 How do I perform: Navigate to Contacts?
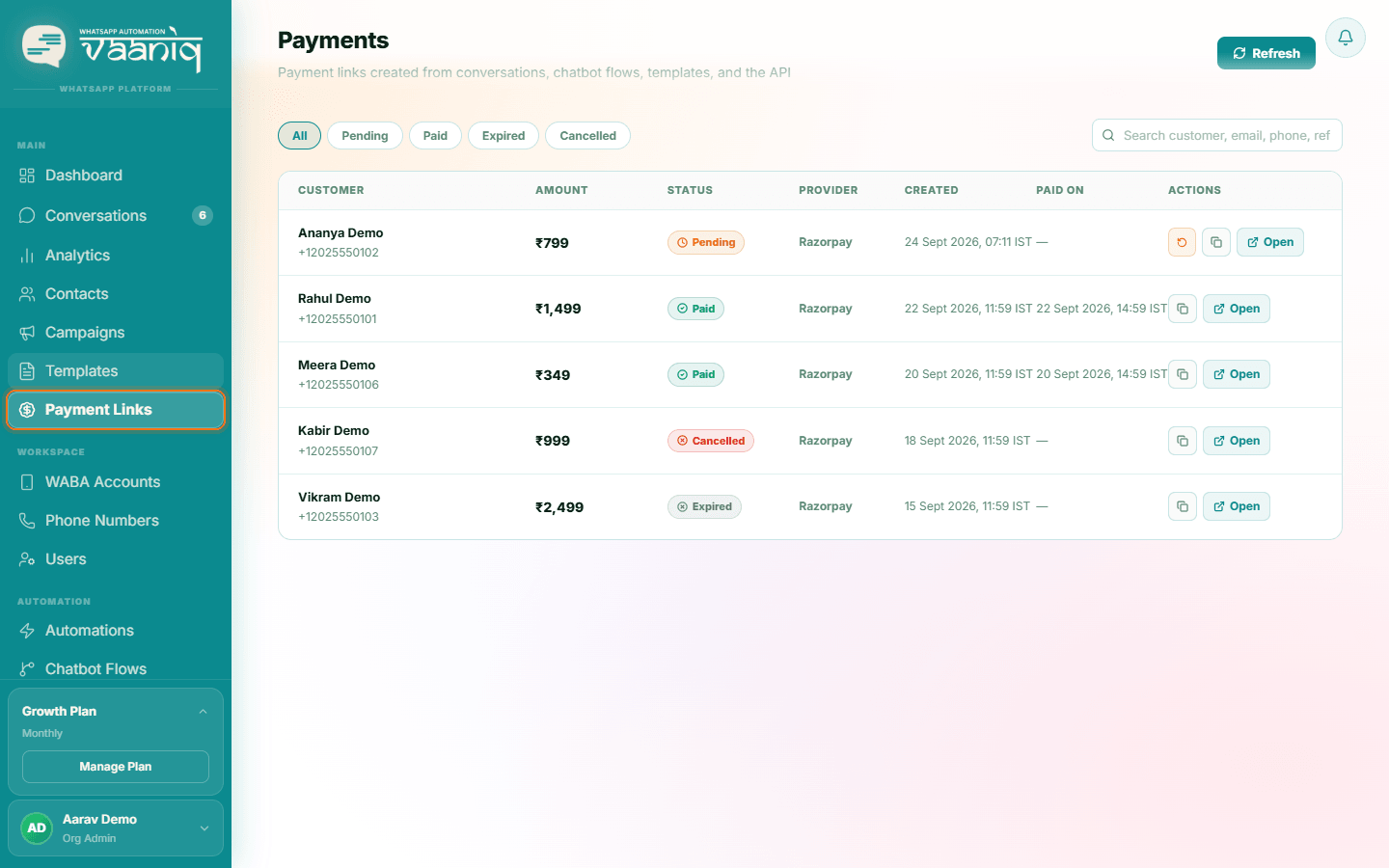point(116,293)
